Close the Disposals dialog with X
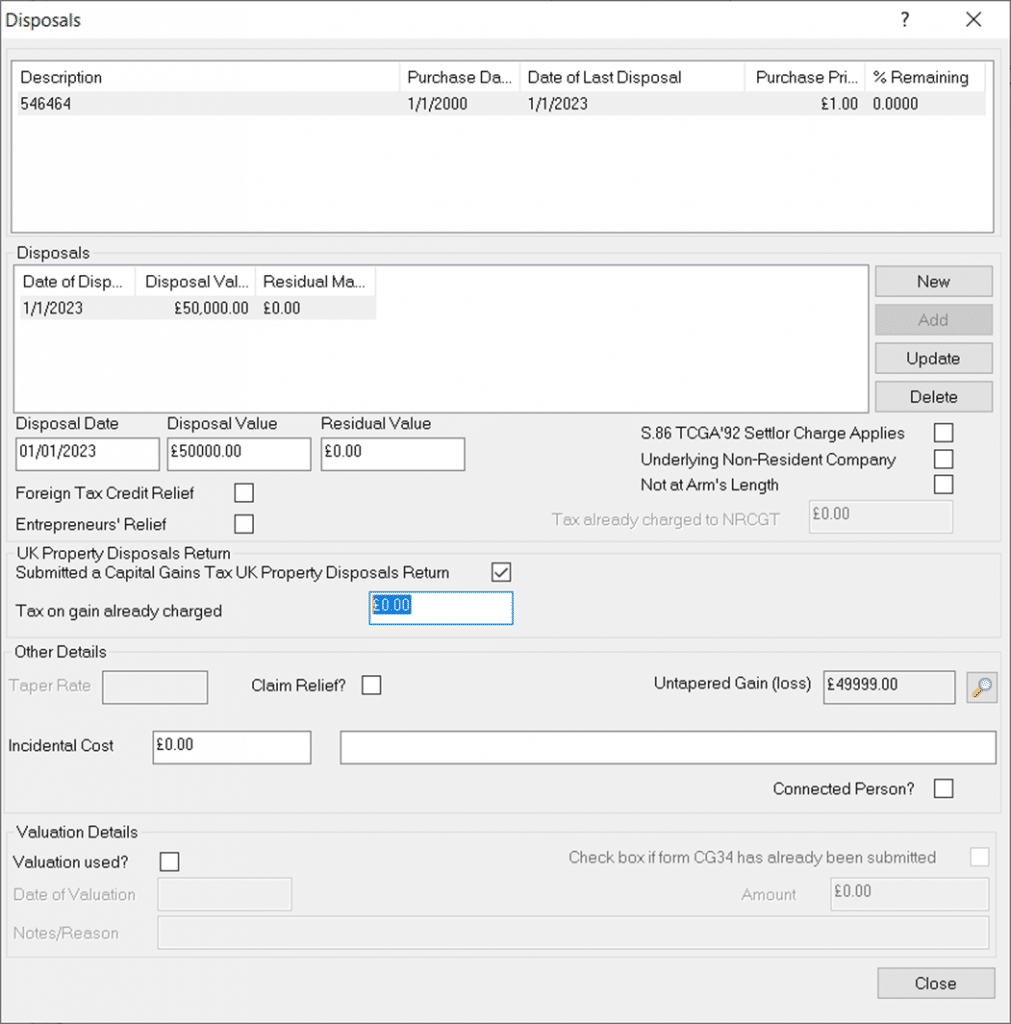Viewport: 1011px width, 1024px height. click(973, 20)
